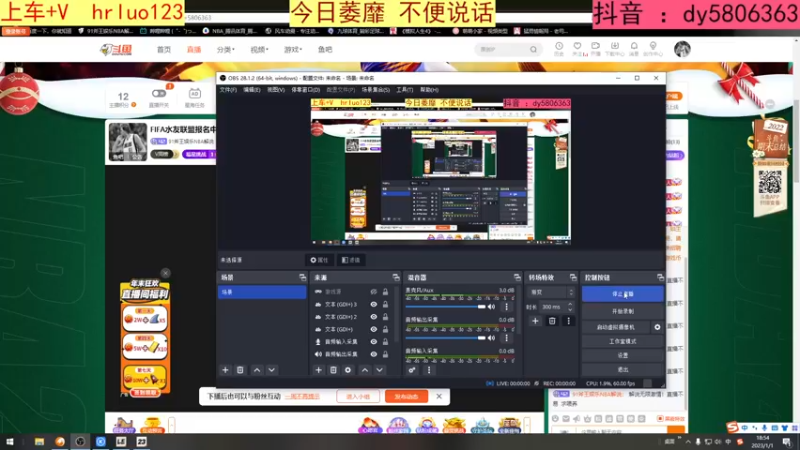Open advanced audio properties gears in mixer

(x=412, y=370)
